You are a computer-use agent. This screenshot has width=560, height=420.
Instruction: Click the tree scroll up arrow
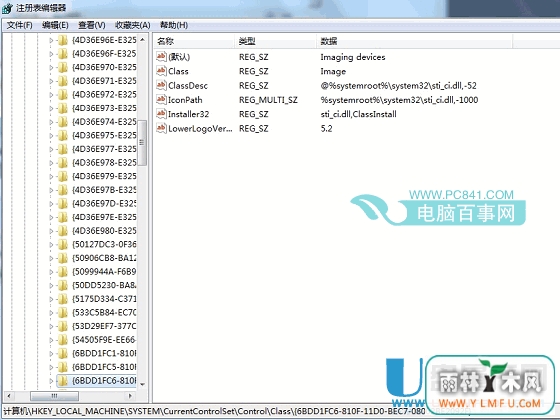point(142,39)
